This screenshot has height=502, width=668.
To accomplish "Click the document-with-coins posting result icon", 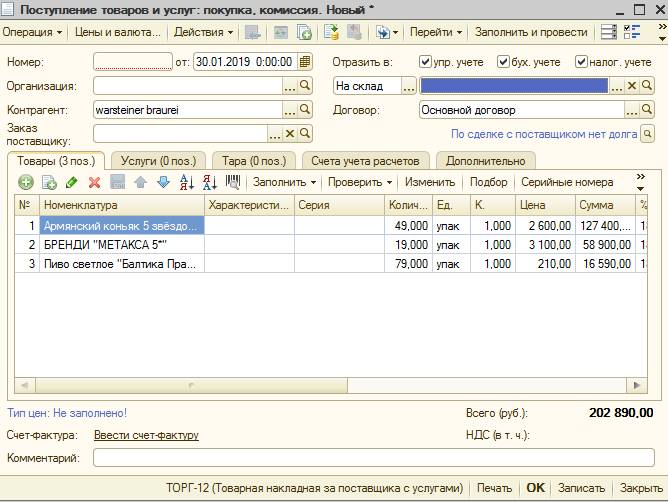I will 332,32.
